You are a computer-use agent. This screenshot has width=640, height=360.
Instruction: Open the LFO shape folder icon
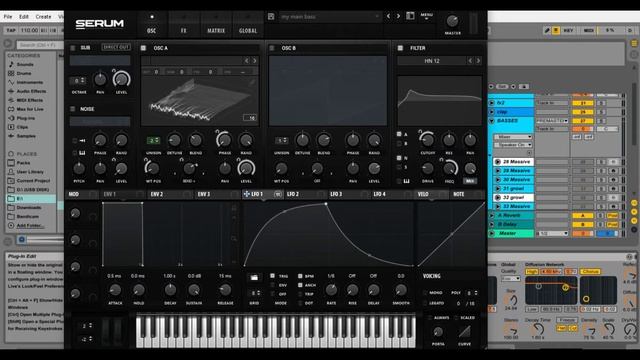(x=254, y=278)
